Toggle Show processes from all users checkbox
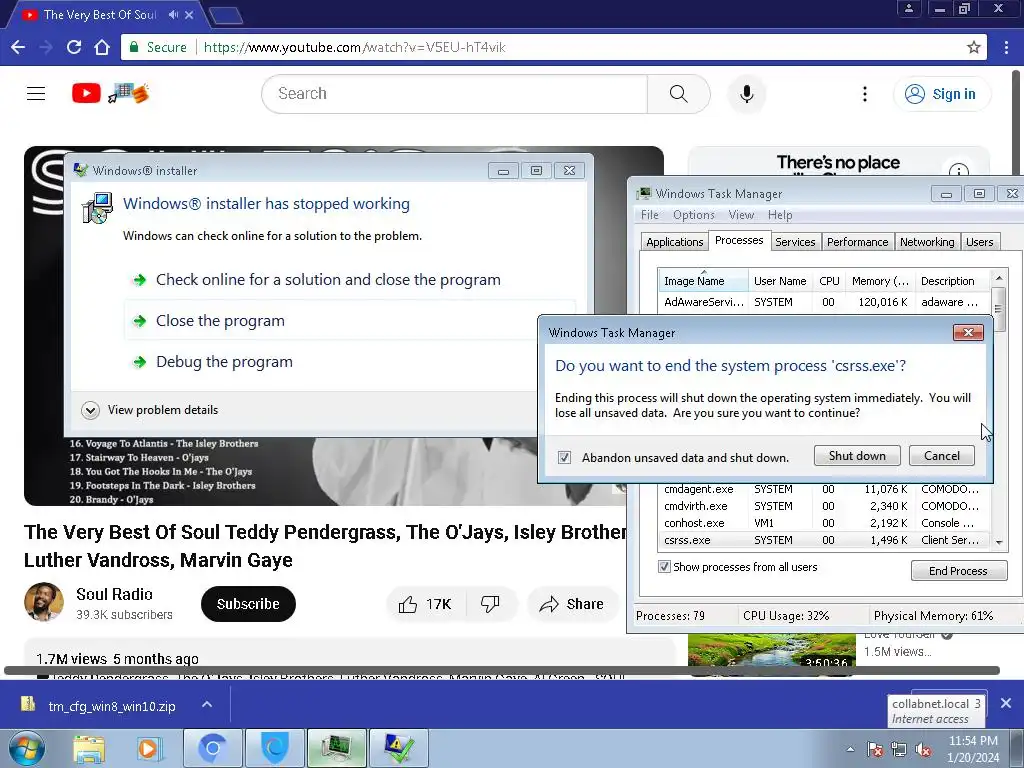The width and height of the screenshot is (1024, 768). pyautogui.click(x=664, y=567)
